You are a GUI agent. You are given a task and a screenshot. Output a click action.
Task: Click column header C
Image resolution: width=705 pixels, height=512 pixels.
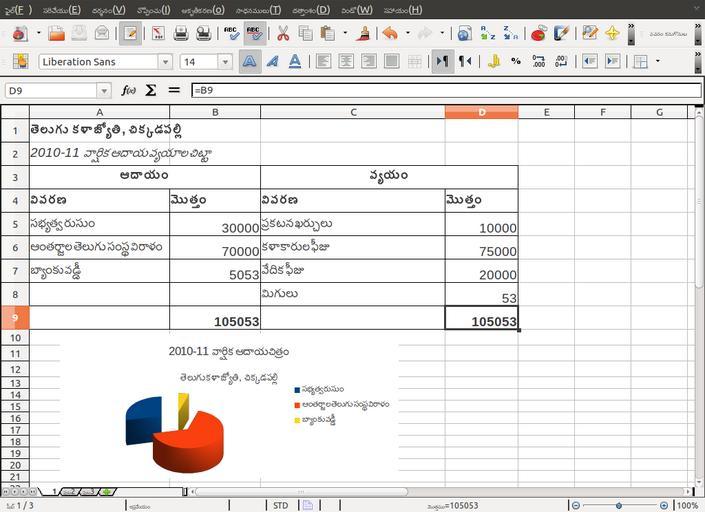point(353,112)
